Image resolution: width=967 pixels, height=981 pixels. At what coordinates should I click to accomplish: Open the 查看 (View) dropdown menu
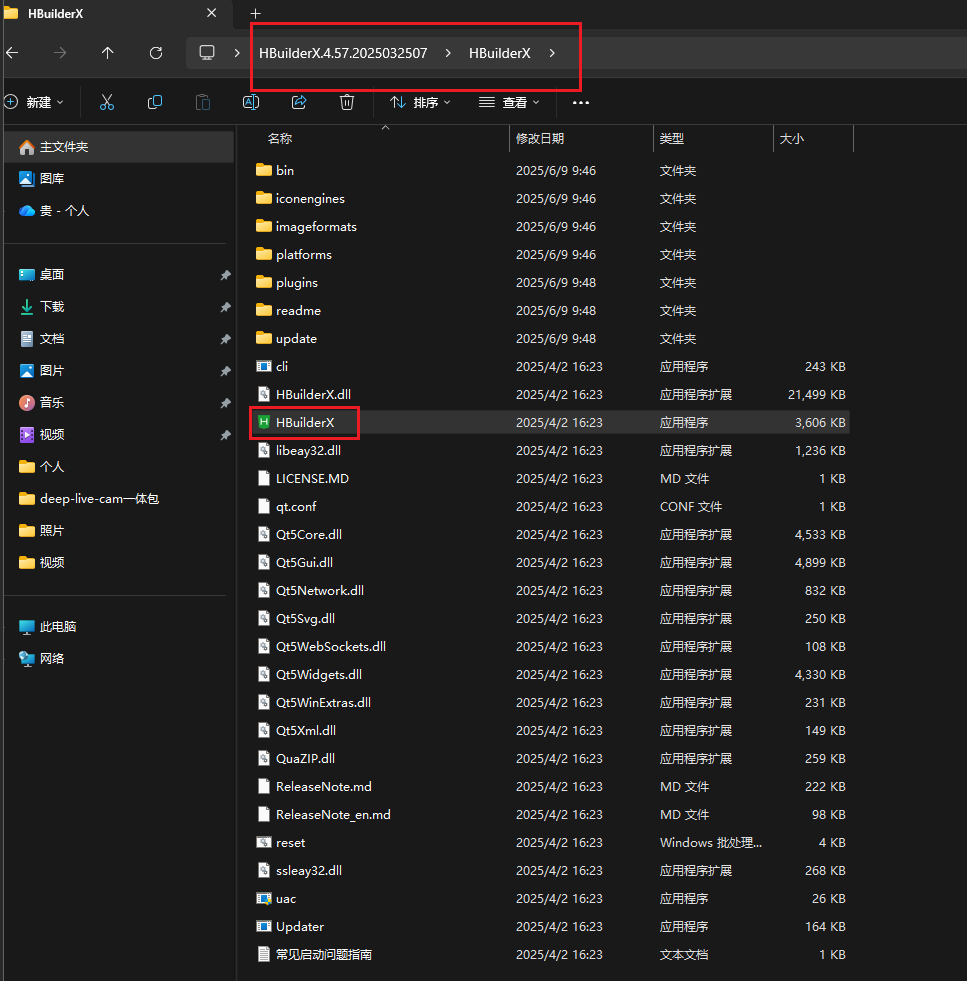click(509, 102)
